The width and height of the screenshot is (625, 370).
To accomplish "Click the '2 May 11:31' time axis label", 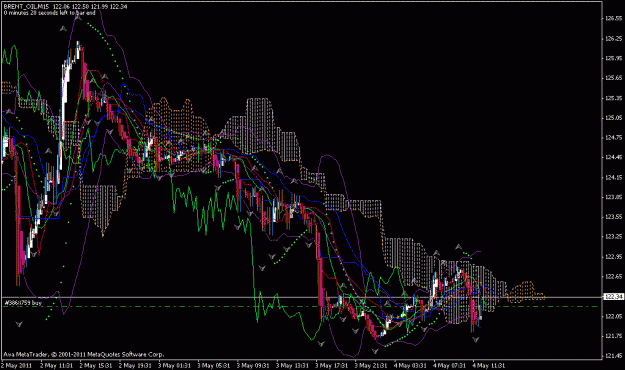I will pos(56,365).
